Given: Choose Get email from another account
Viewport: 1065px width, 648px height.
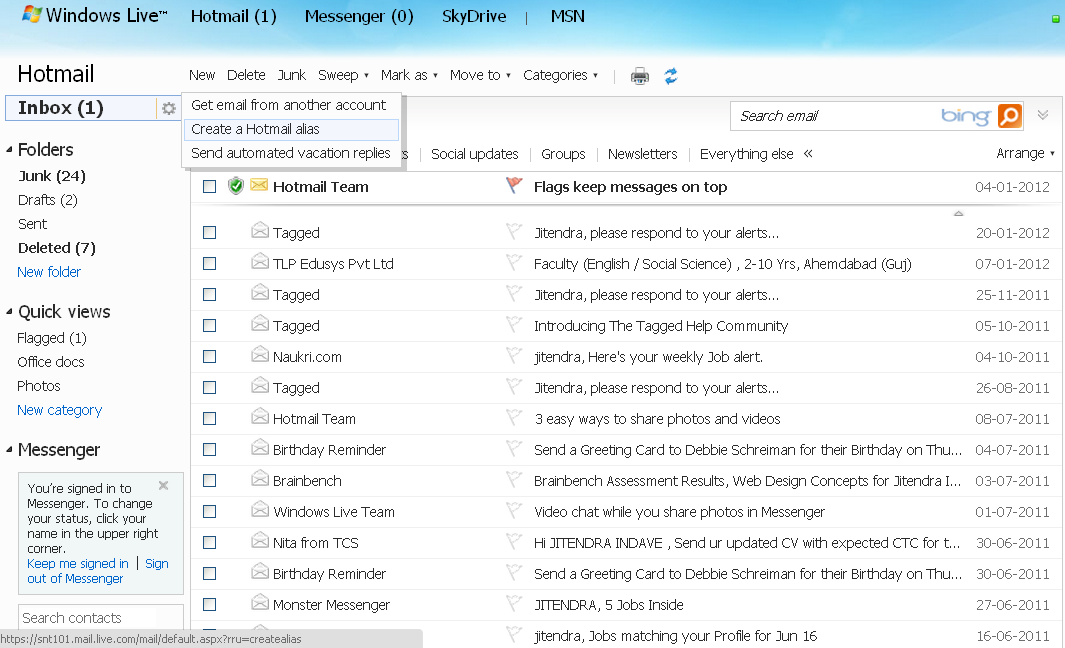Looking at the screenshot, I should point(289,105).
